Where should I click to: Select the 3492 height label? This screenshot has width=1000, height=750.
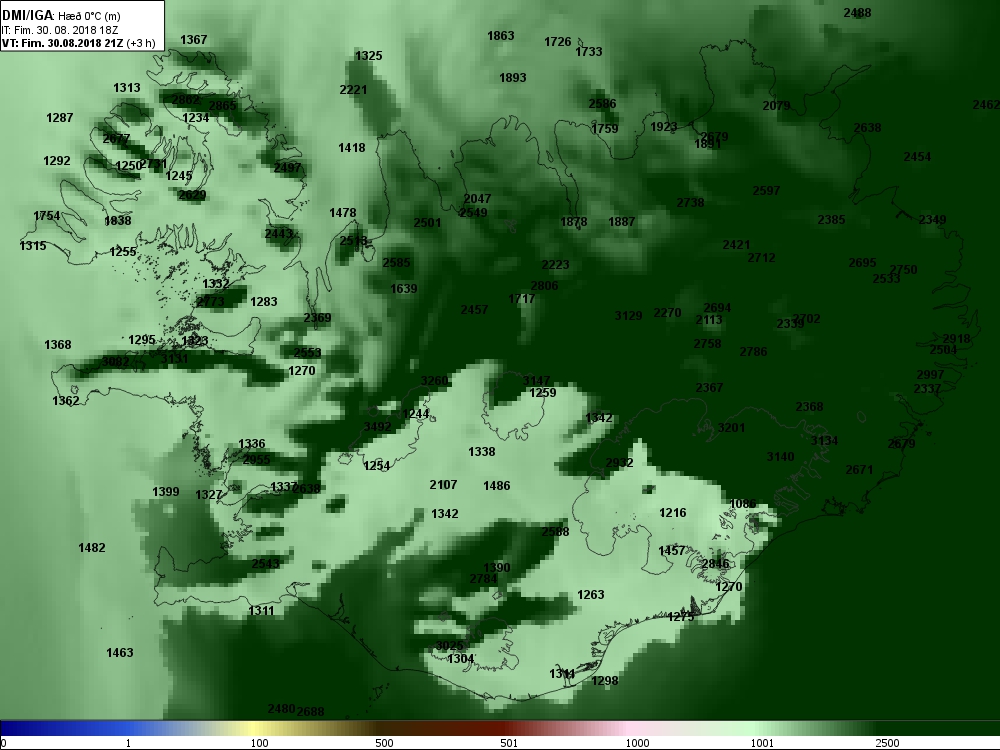378,427
